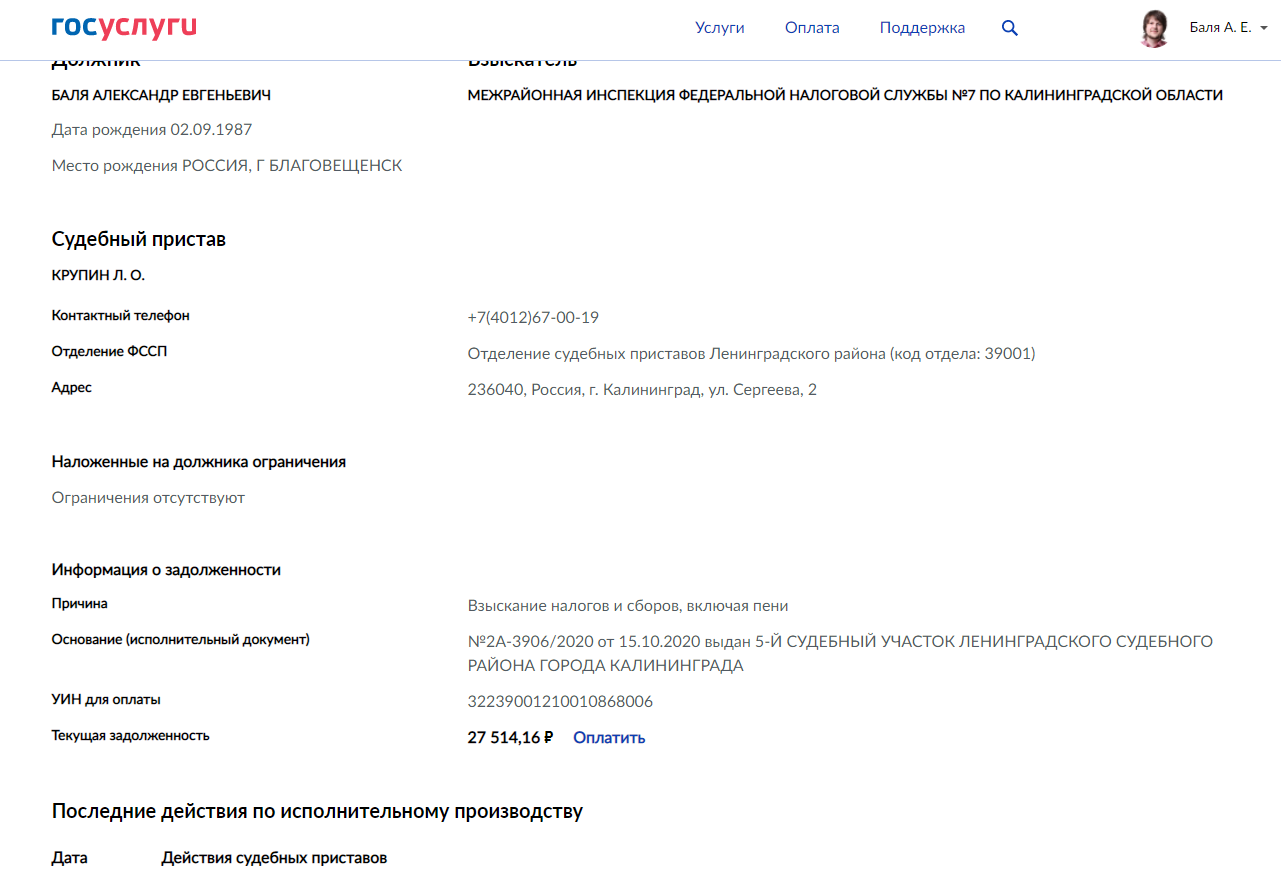Select the УИН payment number
The image size is (1281, 879).
(x=560, y=702)
